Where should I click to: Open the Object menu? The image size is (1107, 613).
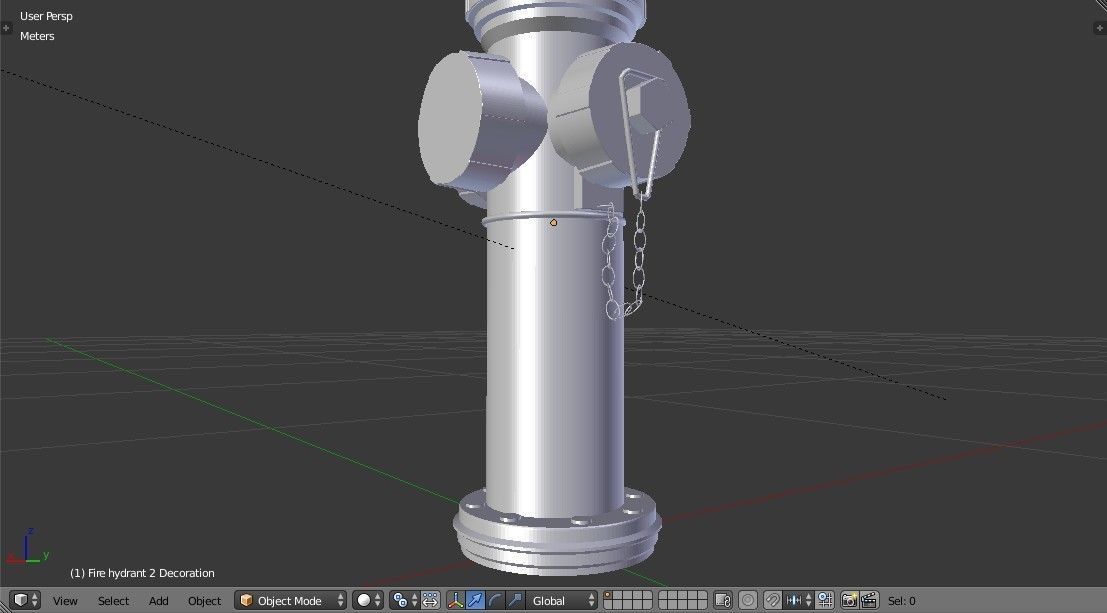204,601
